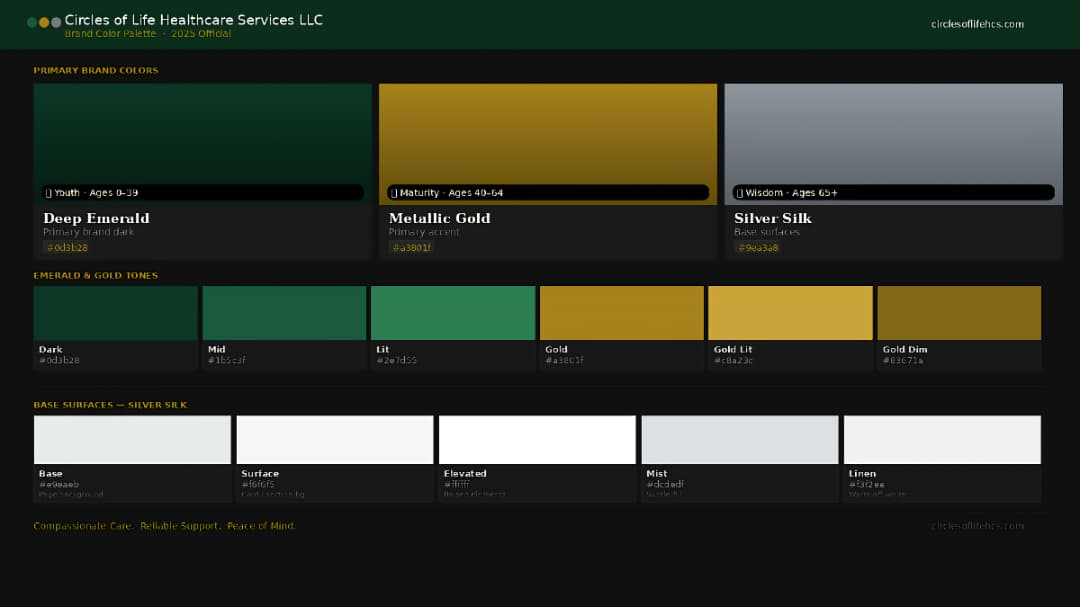Screen dimensions: 1080x607
Task: Click the #1b5c3f hex value under Mid
Action: [x=227, y=360]
